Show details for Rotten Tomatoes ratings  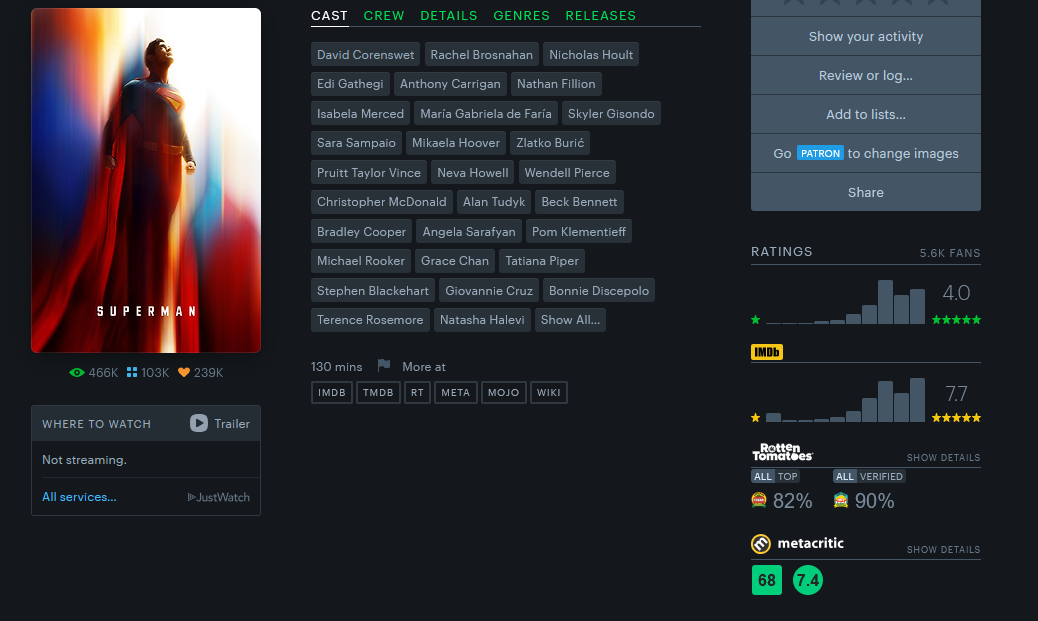pyautogui.click(x=943, y=458)
